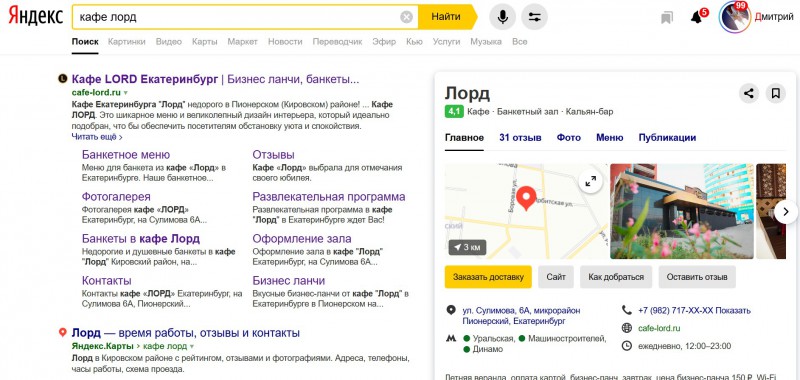Click Оставить отзыв button
This screenshot has height=380, width=800.
[697, 277]
